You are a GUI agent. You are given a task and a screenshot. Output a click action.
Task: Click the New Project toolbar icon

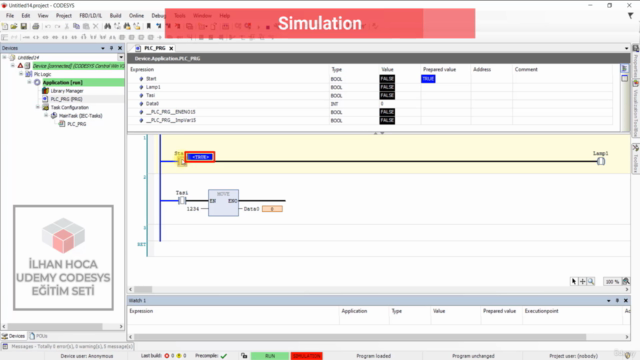5,27
